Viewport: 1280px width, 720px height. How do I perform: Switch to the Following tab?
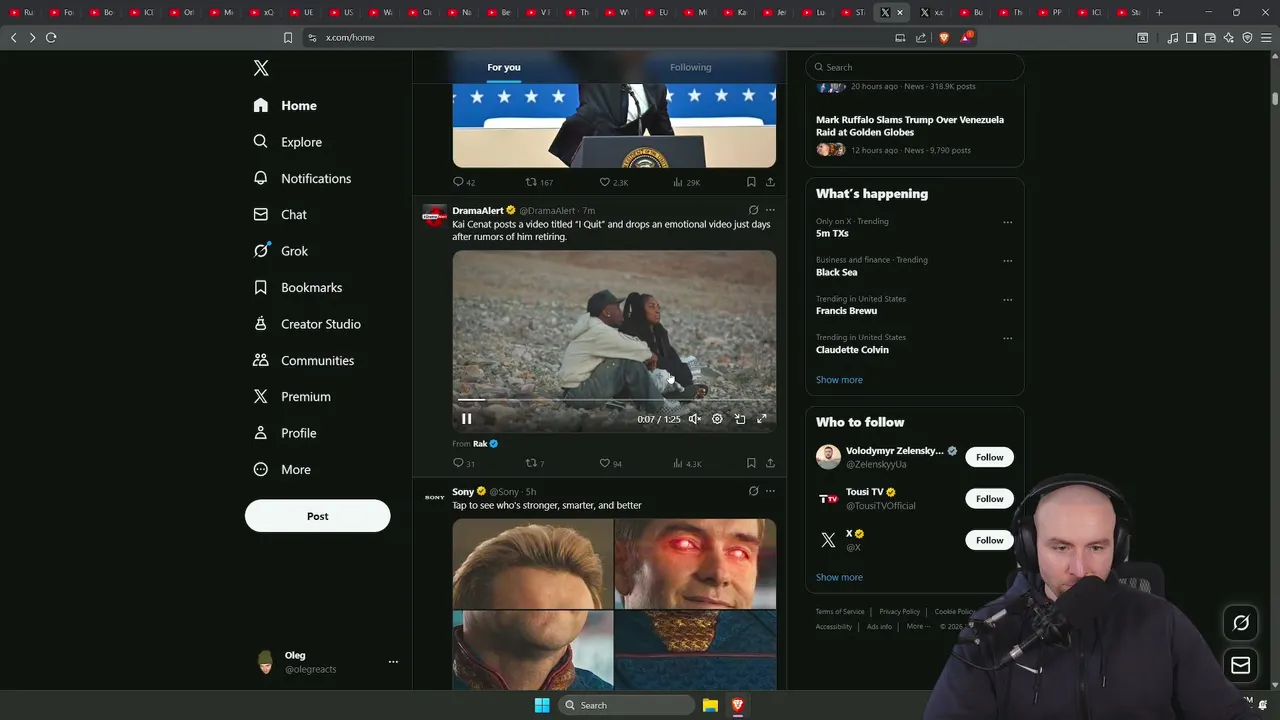point(691,67)
